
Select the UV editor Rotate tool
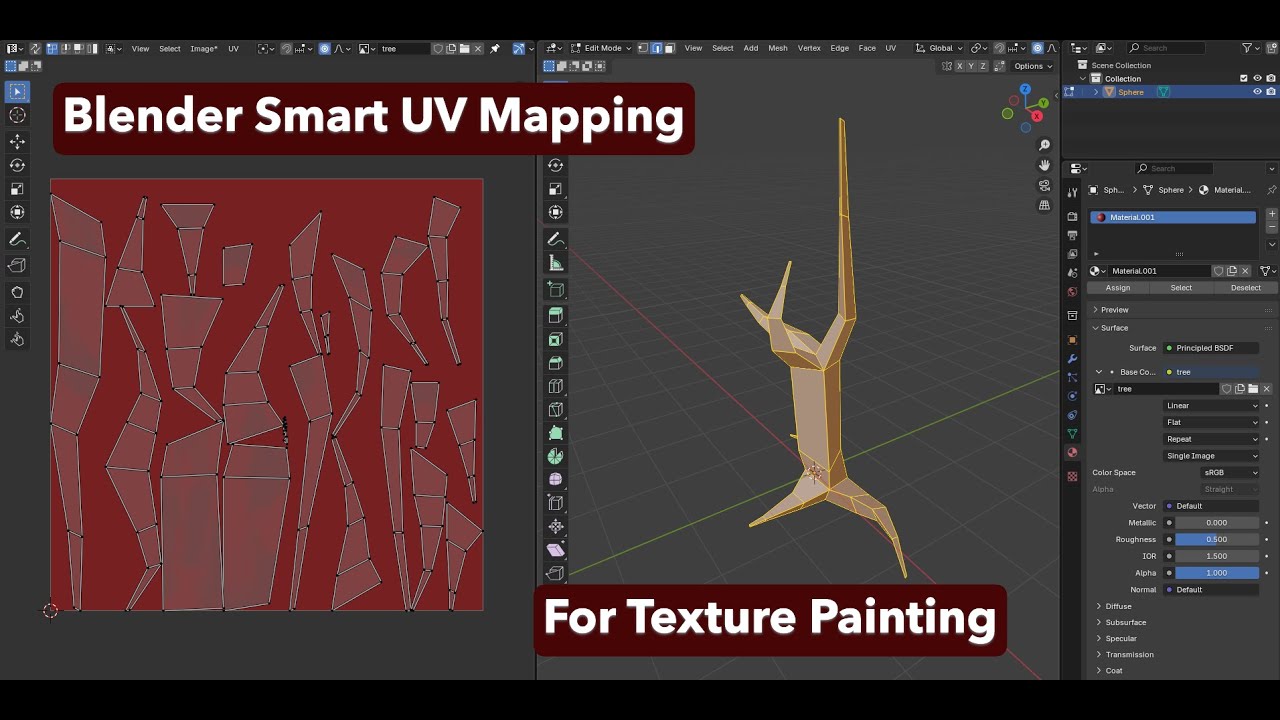tap(17, 165)
